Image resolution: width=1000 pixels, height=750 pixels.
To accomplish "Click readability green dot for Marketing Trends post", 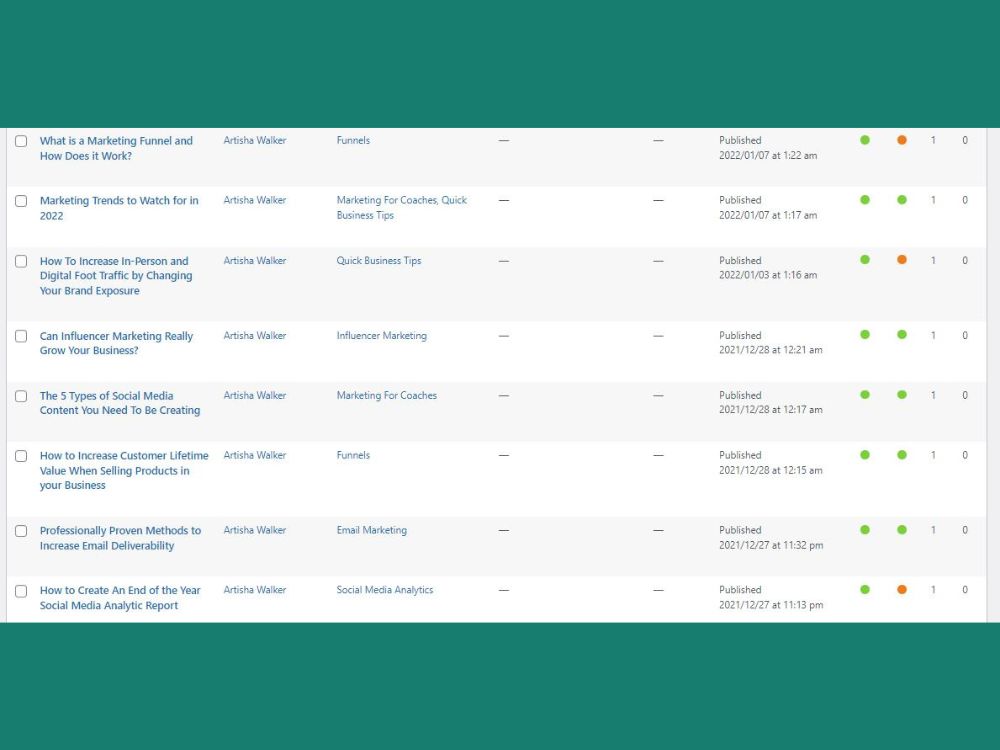I will tap(902, 200).
